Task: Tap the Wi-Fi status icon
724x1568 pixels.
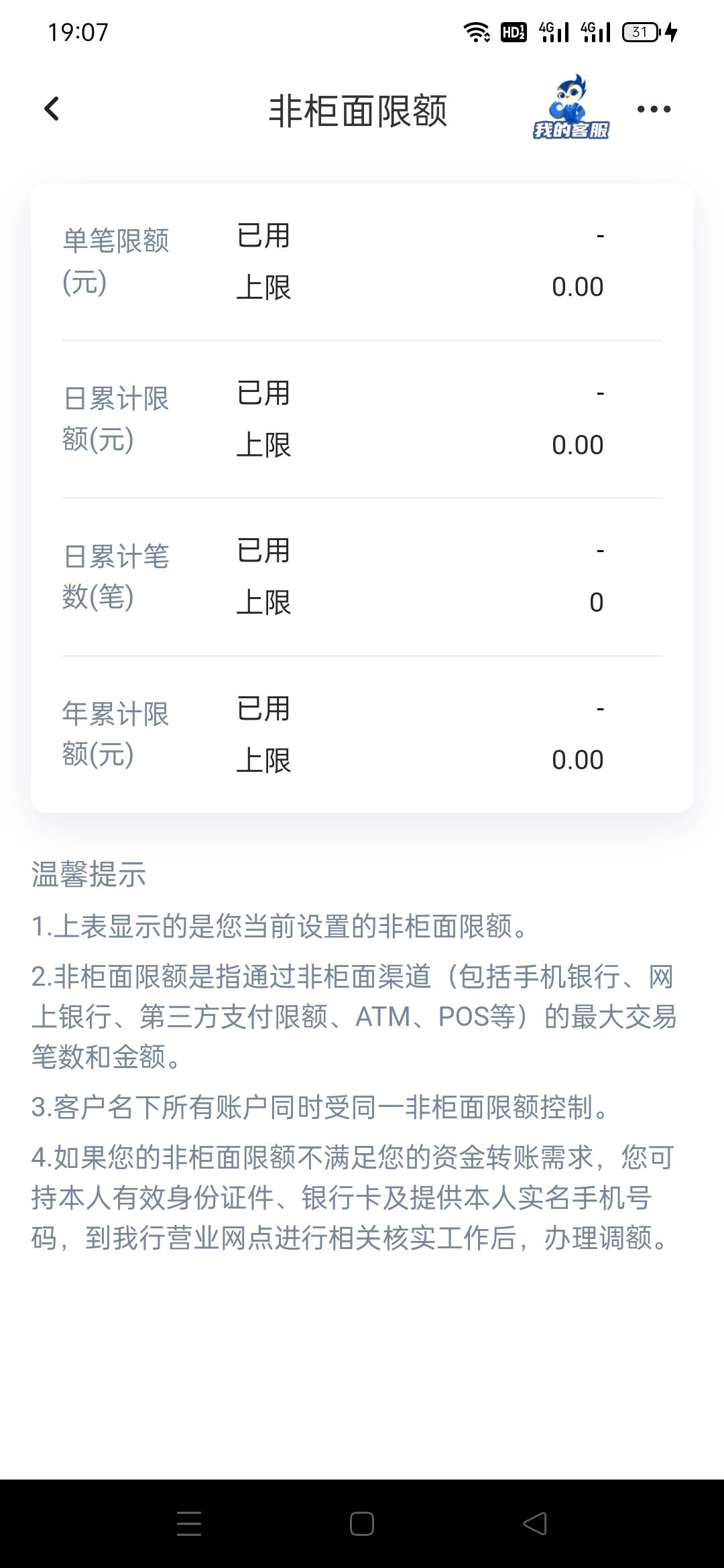Action: click(x=477, y=31)
